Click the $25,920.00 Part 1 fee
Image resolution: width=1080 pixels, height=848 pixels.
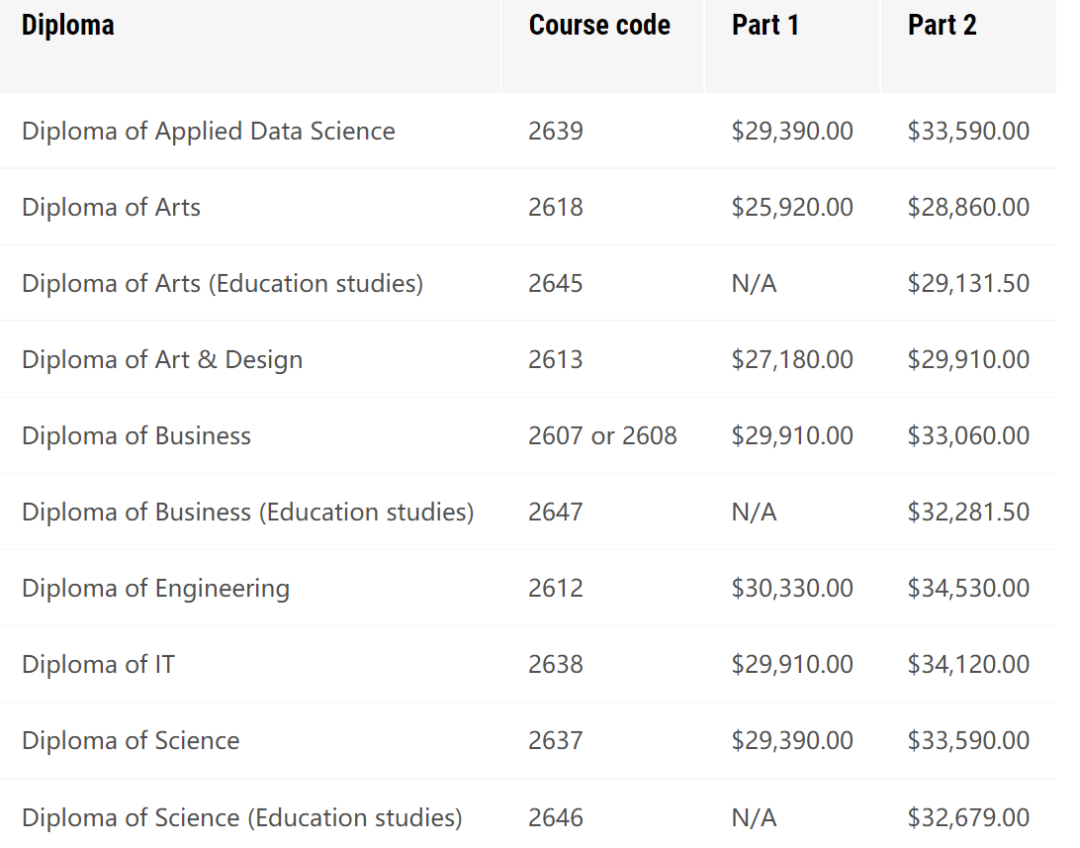(x=792, y=207)
